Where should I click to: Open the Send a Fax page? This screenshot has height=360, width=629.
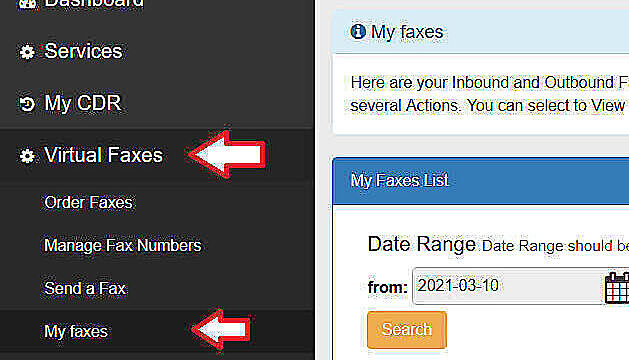point(85,289)
